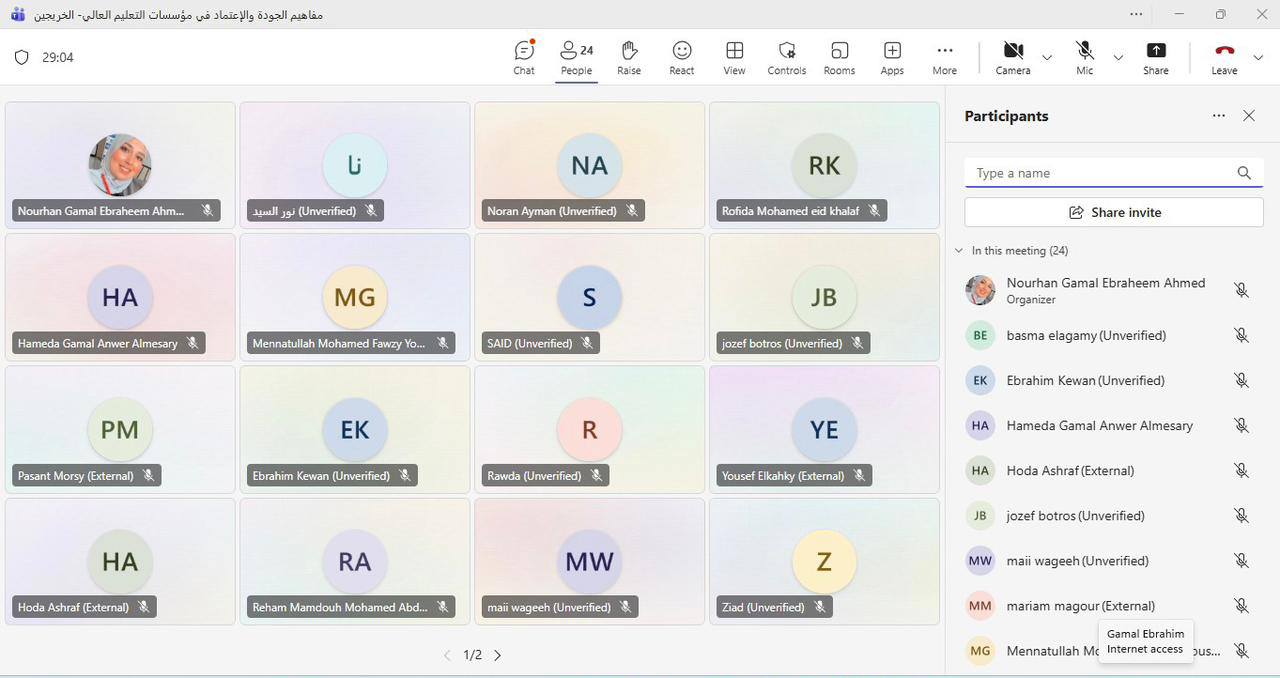Open the More actions menu
Image resolution: width=1280 pixels, height=678 pixels.
click(944, 58)
